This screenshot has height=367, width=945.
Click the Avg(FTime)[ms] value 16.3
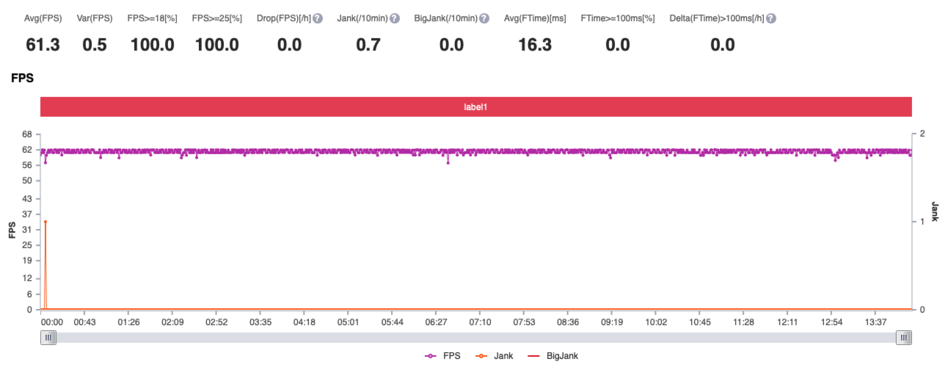pyautogui.click(x=535, y=45)
